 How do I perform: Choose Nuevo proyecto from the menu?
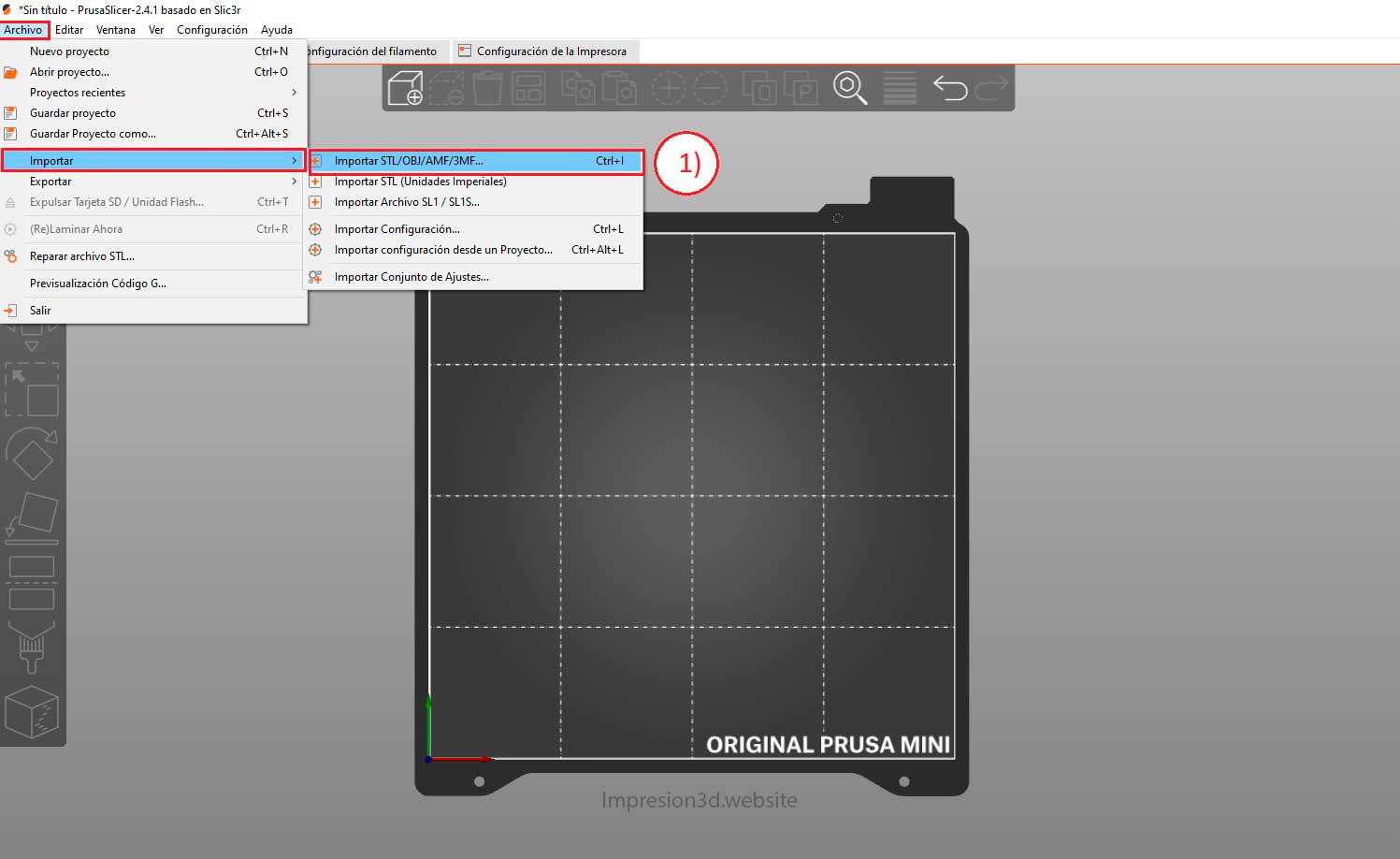point(153,51)
